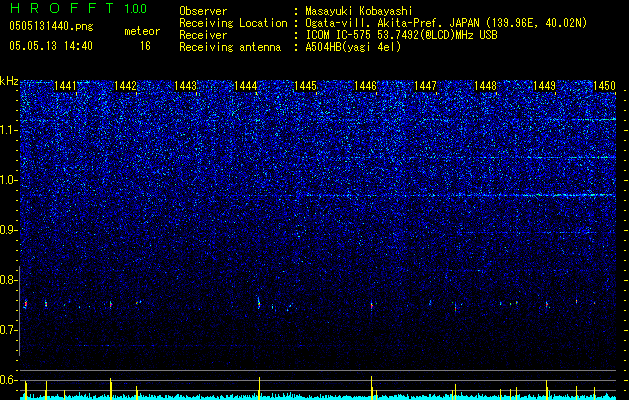
Task: Click the 1449 time marker
Action: (545, 86)
